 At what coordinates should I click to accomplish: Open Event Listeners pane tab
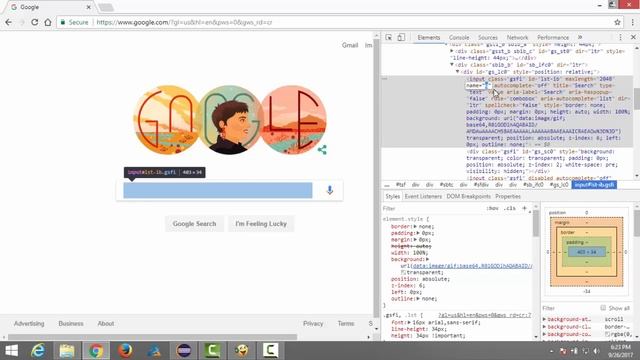click(x=423, y=196)
